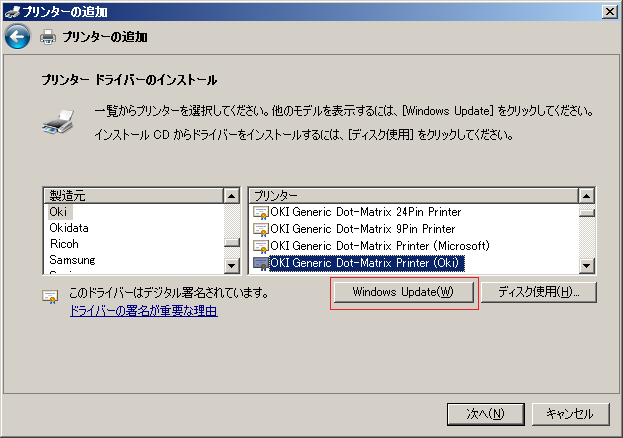
Task: Click the manufacturer list scrollbar thumb
Action: coord(232,242)
